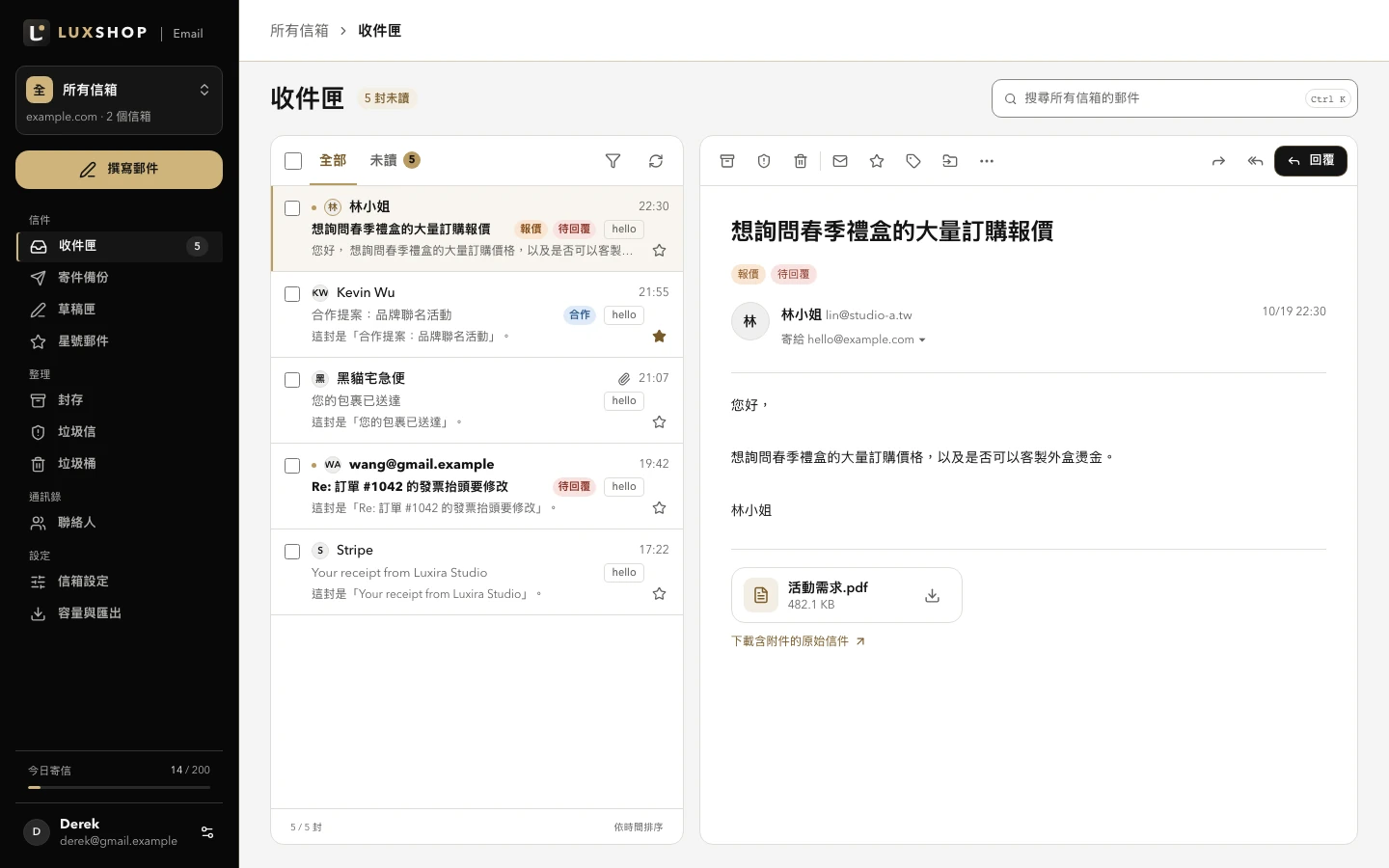Check the select-all checkbox in the list header
The width and height of the screenshot is (1389, 868).
click(293, 161)
